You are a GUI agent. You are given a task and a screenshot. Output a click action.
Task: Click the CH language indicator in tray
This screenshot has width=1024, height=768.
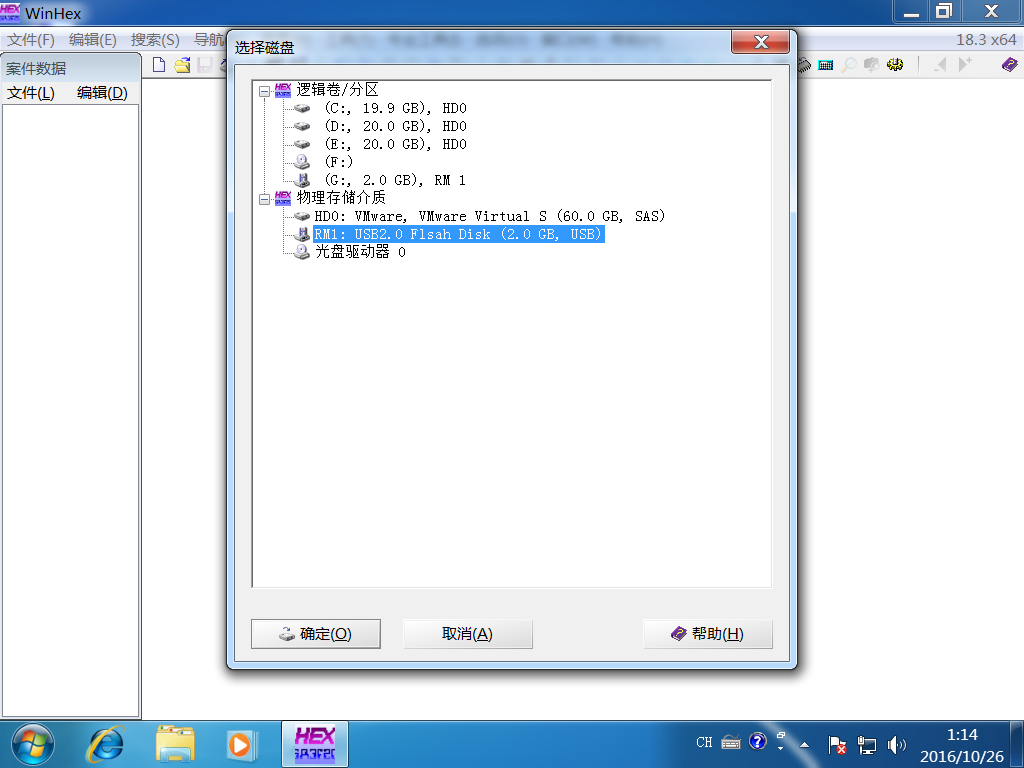[704, 742]
